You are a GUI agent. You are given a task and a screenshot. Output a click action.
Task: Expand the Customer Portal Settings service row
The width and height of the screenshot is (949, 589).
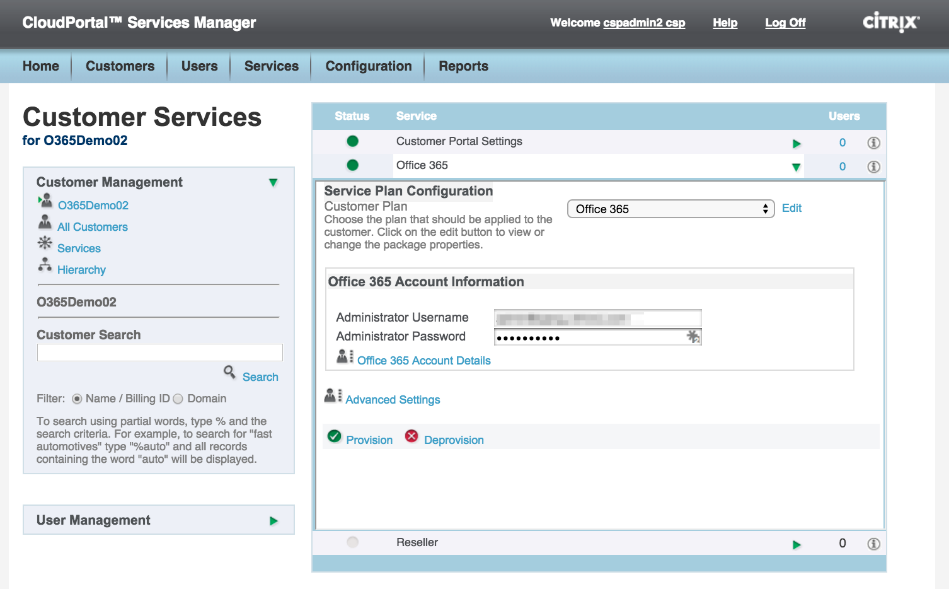pyautogui.click(x=797, y=144)
